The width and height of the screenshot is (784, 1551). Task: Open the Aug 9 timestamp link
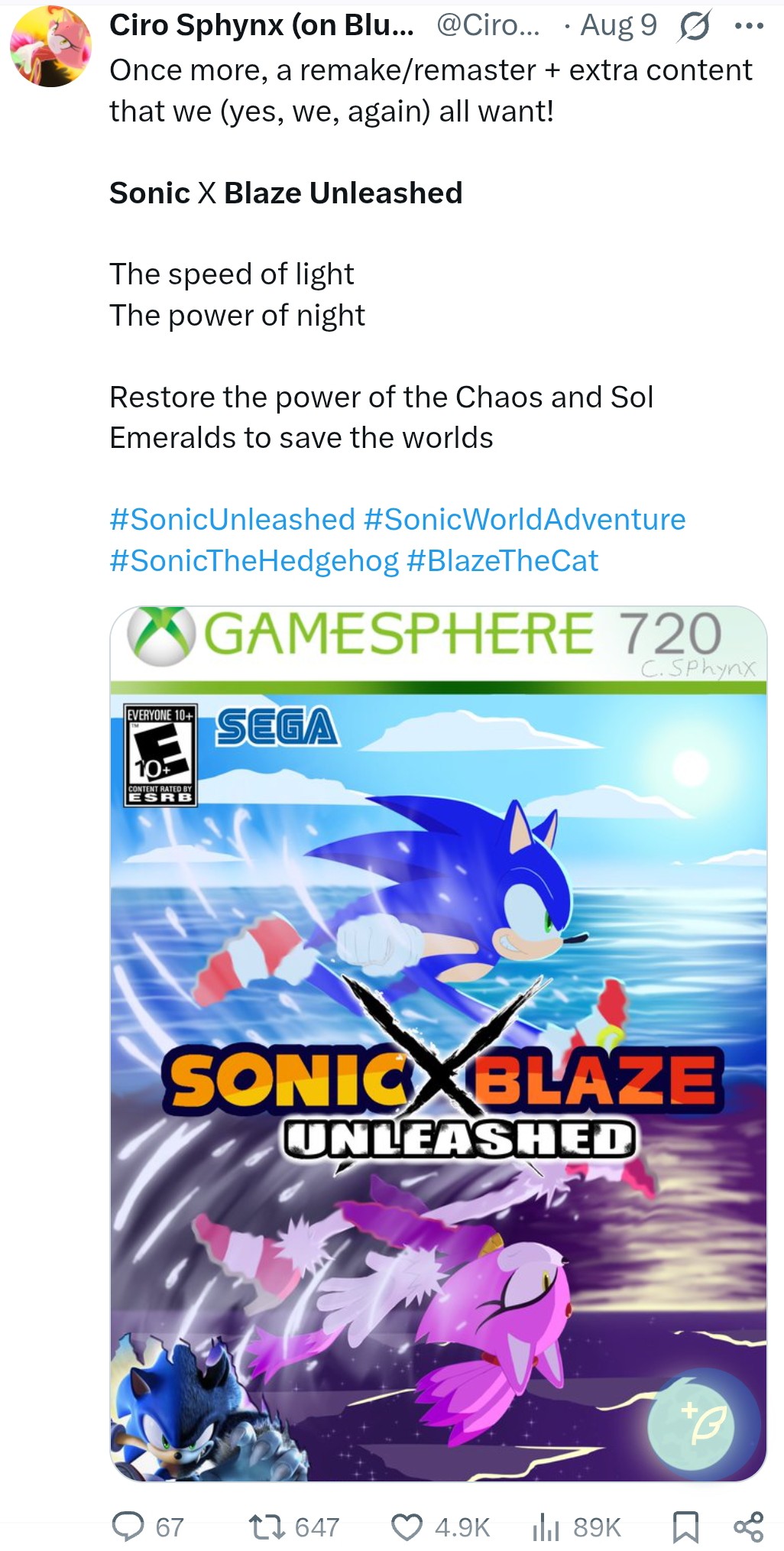coord(618,26)
